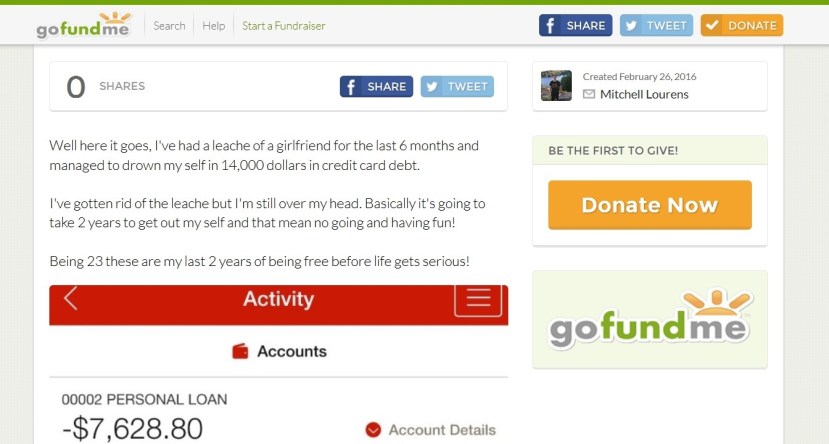This screenshot has height=444, width=829.
Task: Click the header Twitter TWEET button
Action: click(x=656, y=25)
